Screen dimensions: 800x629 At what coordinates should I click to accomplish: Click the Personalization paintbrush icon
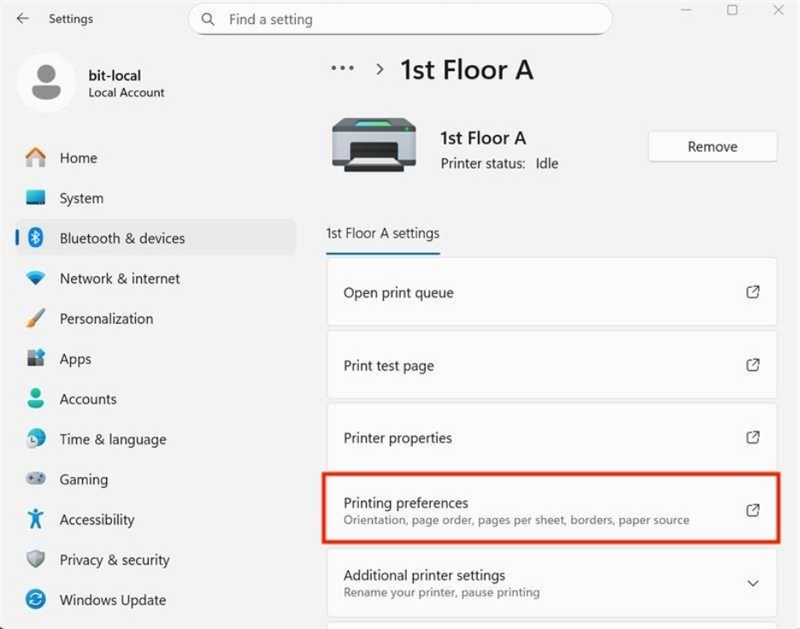pyautogui.click(x=36, y=318)
